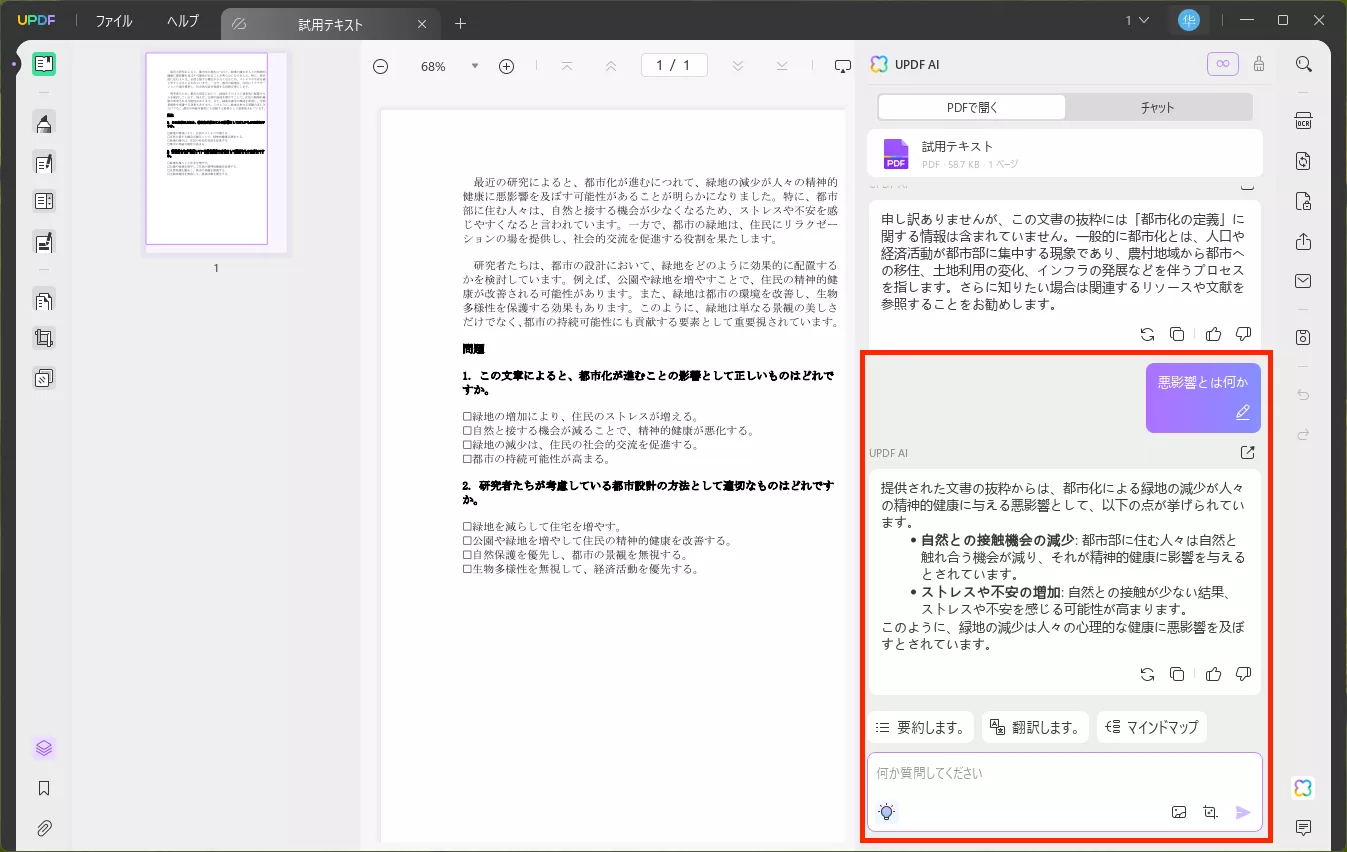Zoom in with the plus icon
The image size is (1347, 852).
tap(506, 66)
